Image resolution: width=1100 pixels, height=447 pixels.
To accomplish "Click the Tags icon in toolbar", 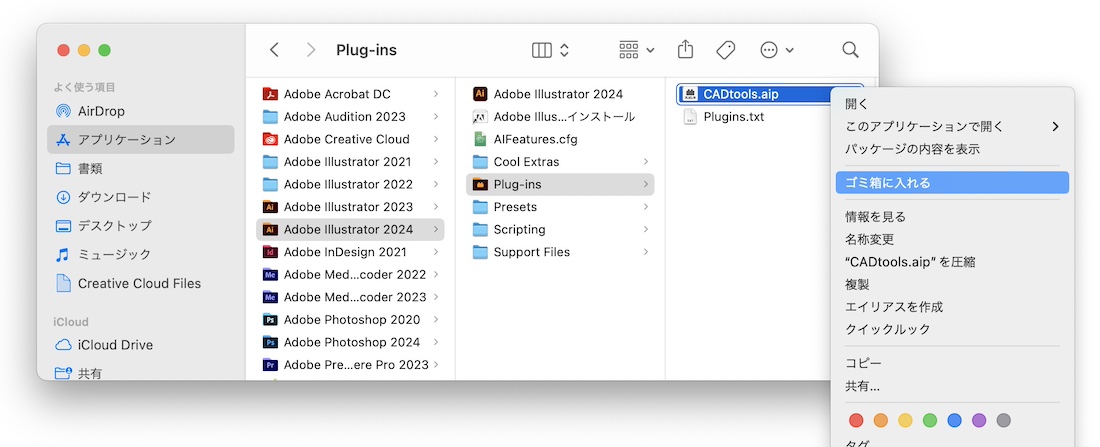I will (x=725, y=50).
